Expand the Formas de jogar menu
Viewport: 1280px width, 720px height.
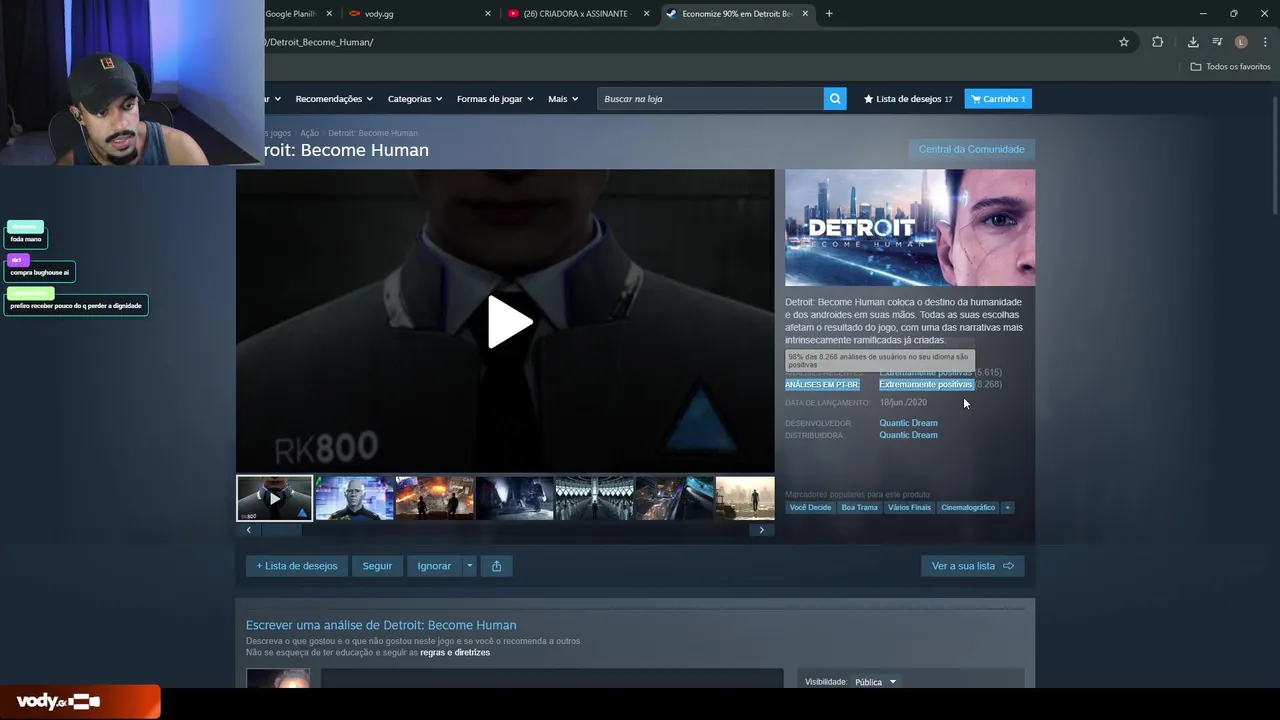click(x=495, y=99)
